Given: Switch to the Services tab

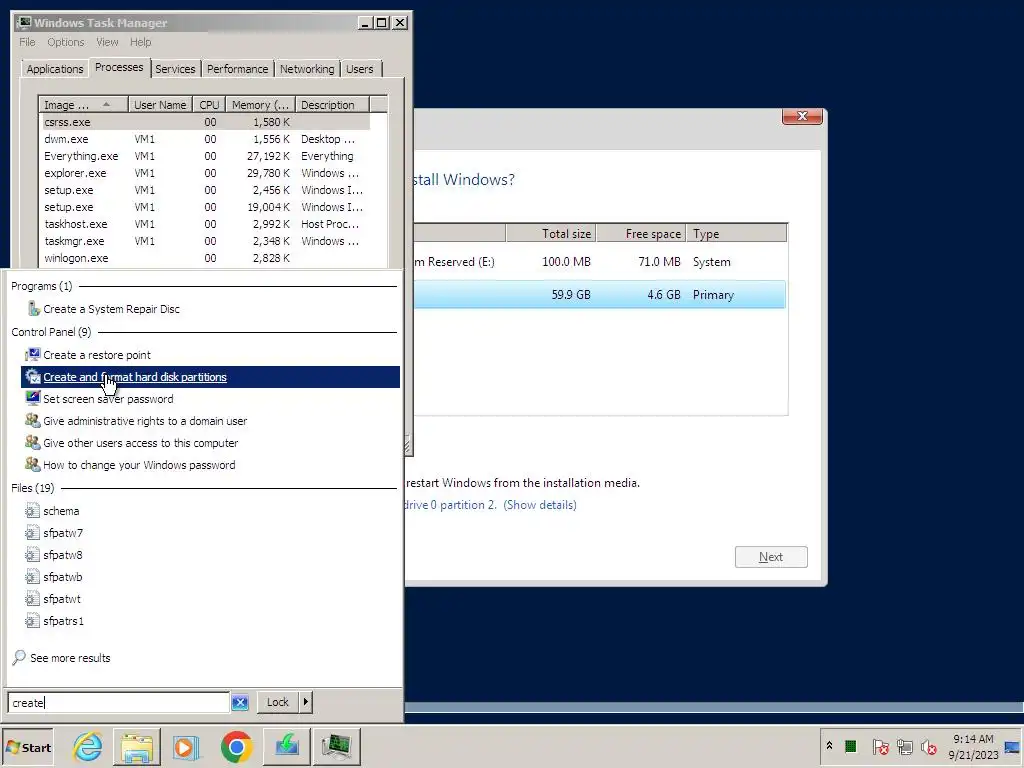Looking at the screenshot, I should pos(175,69).
